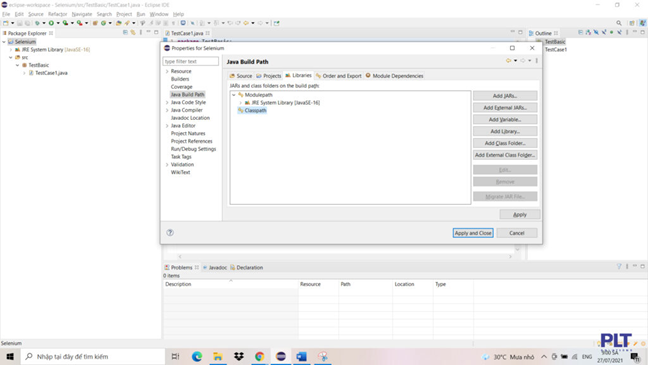Open the Navigate menu
Screen dimensions: 648x365
click(81, 14)
